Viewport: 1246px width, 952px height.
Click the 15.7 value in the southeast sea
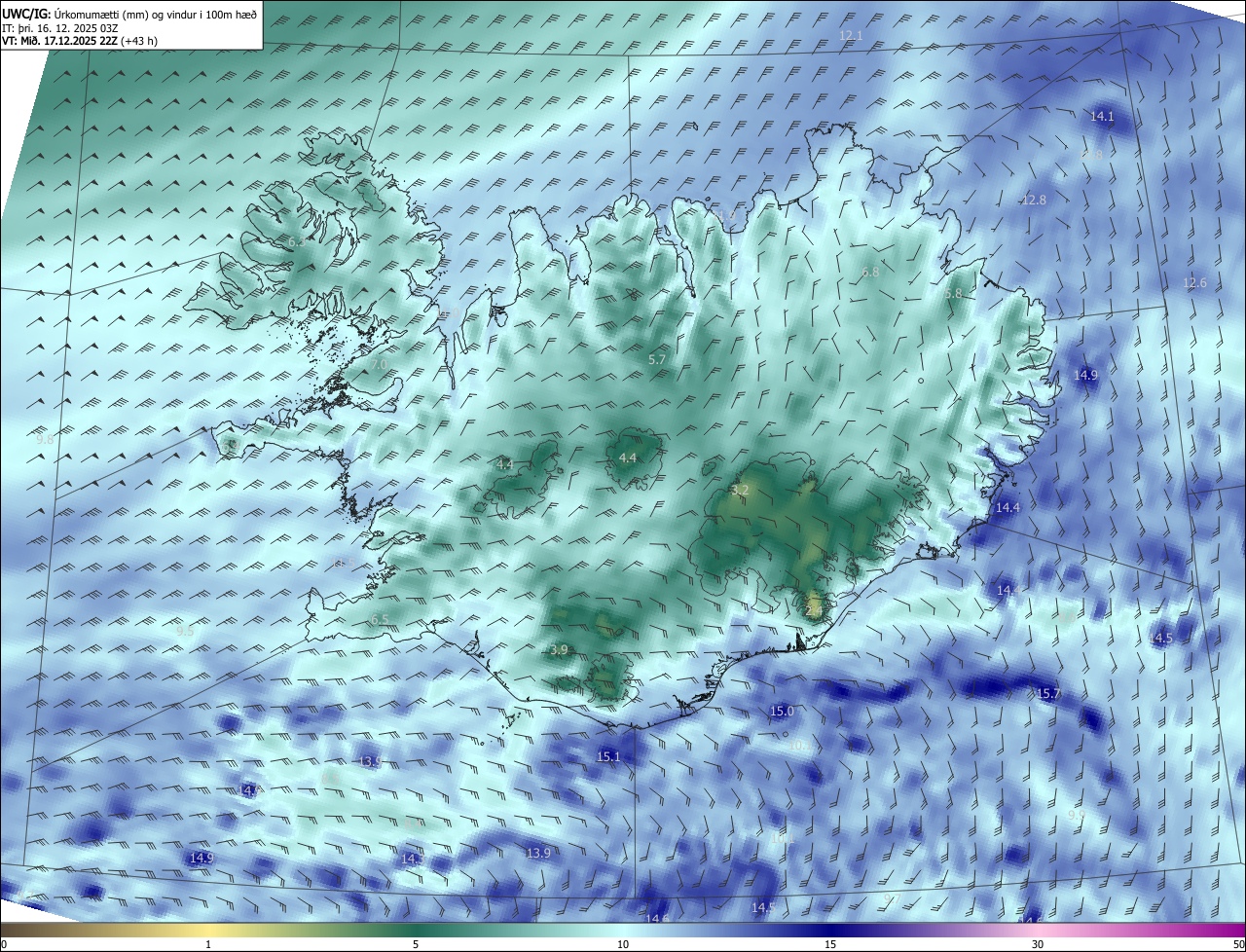(1048, 693)
